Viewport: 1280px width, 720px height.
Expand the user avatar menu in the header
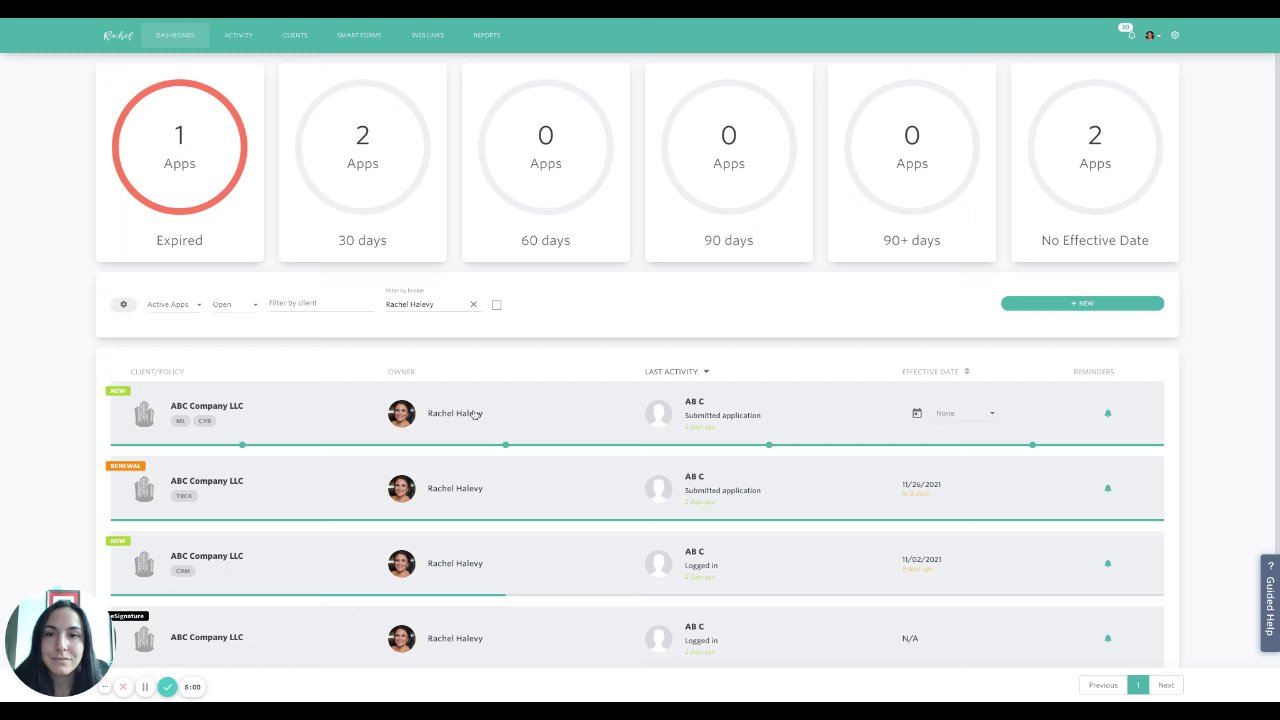pos(1152,35)
